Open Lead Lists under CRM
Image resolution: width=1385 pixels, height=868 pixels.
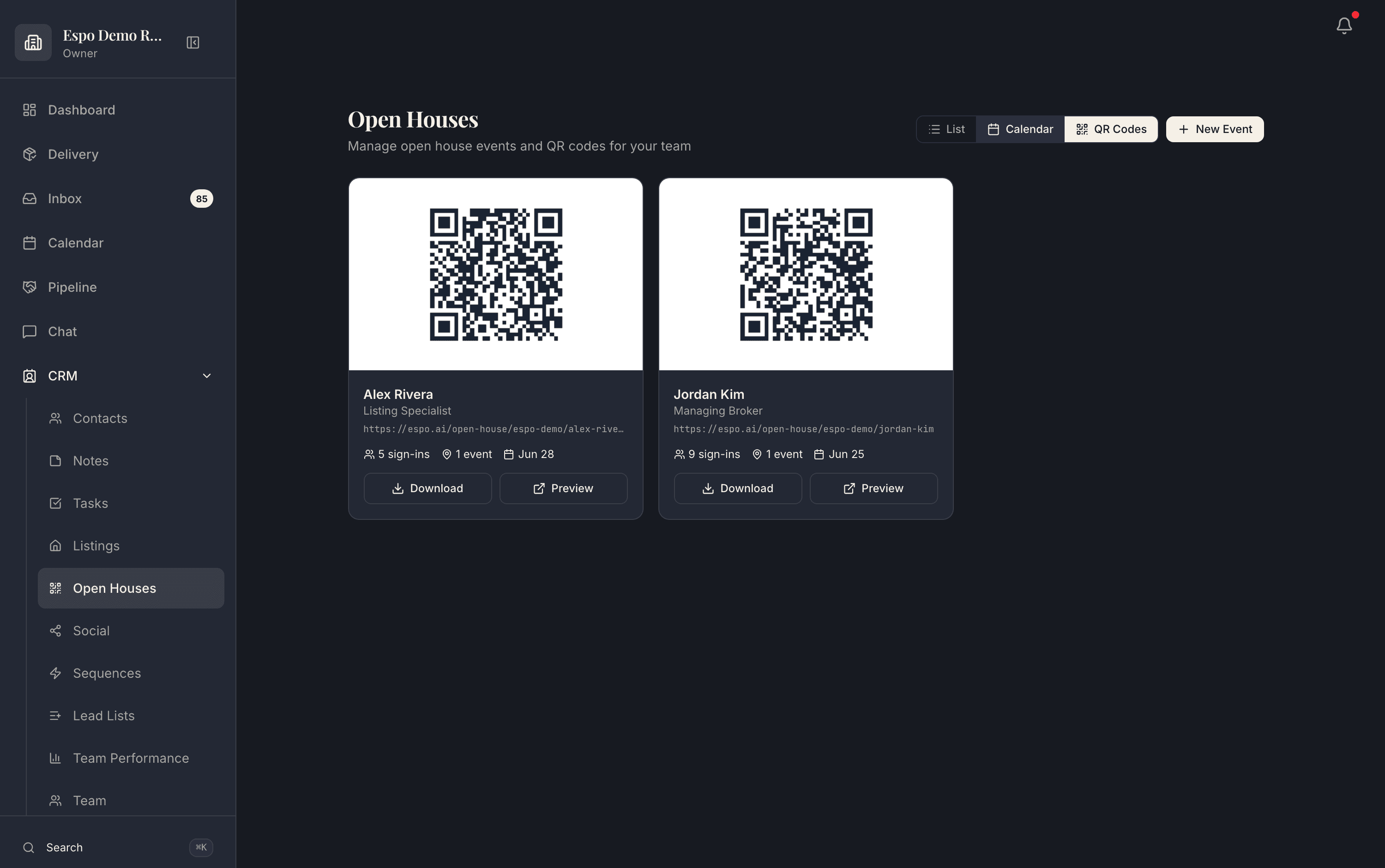coord(131,716)
